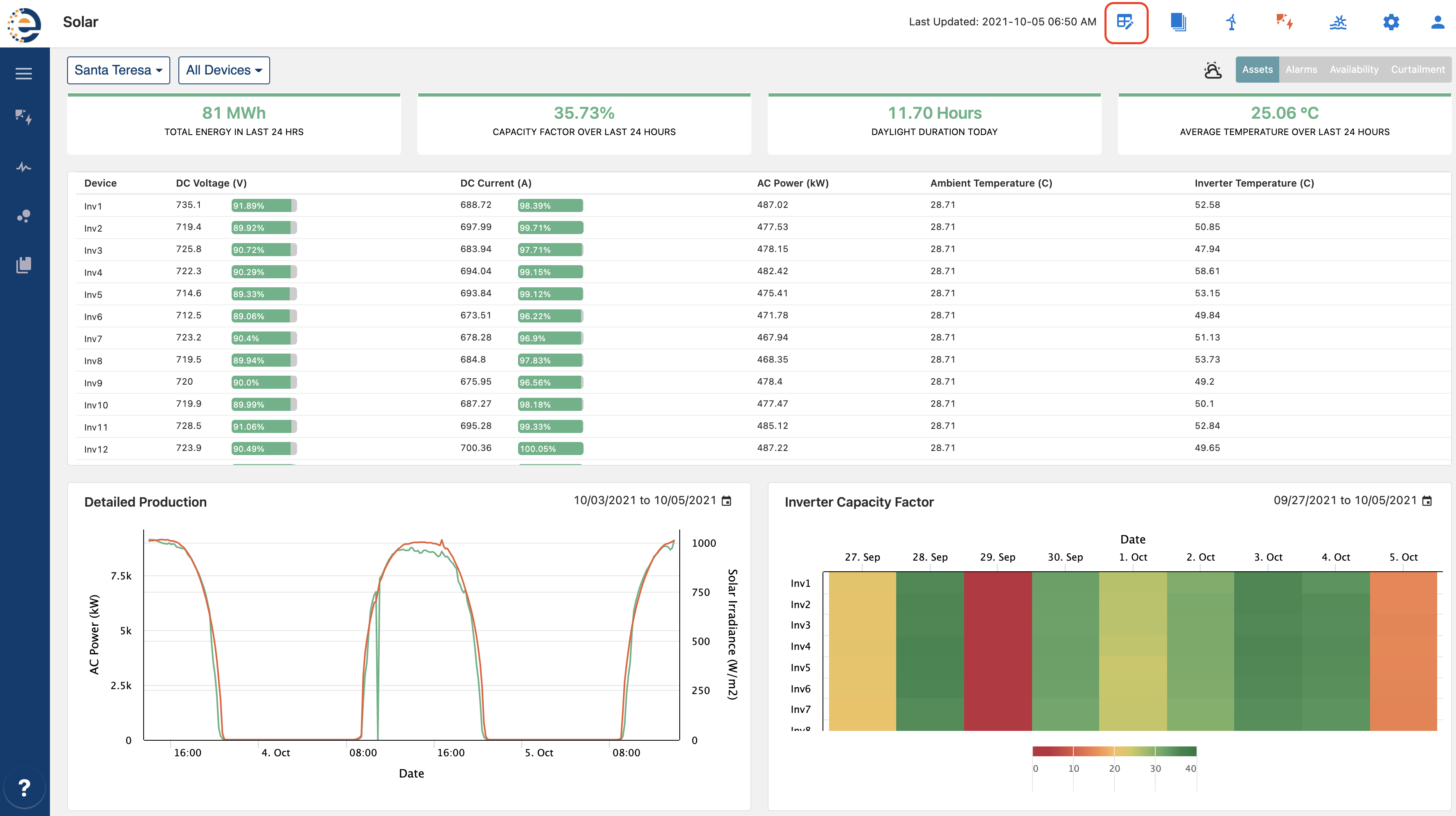
Task: Click the reports book icon in header
Action: pos(1178,23)
